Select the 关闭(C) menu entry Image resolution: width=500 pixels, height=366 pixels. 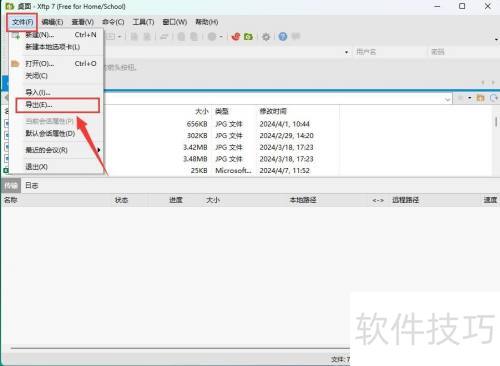(x=57, y=76)
